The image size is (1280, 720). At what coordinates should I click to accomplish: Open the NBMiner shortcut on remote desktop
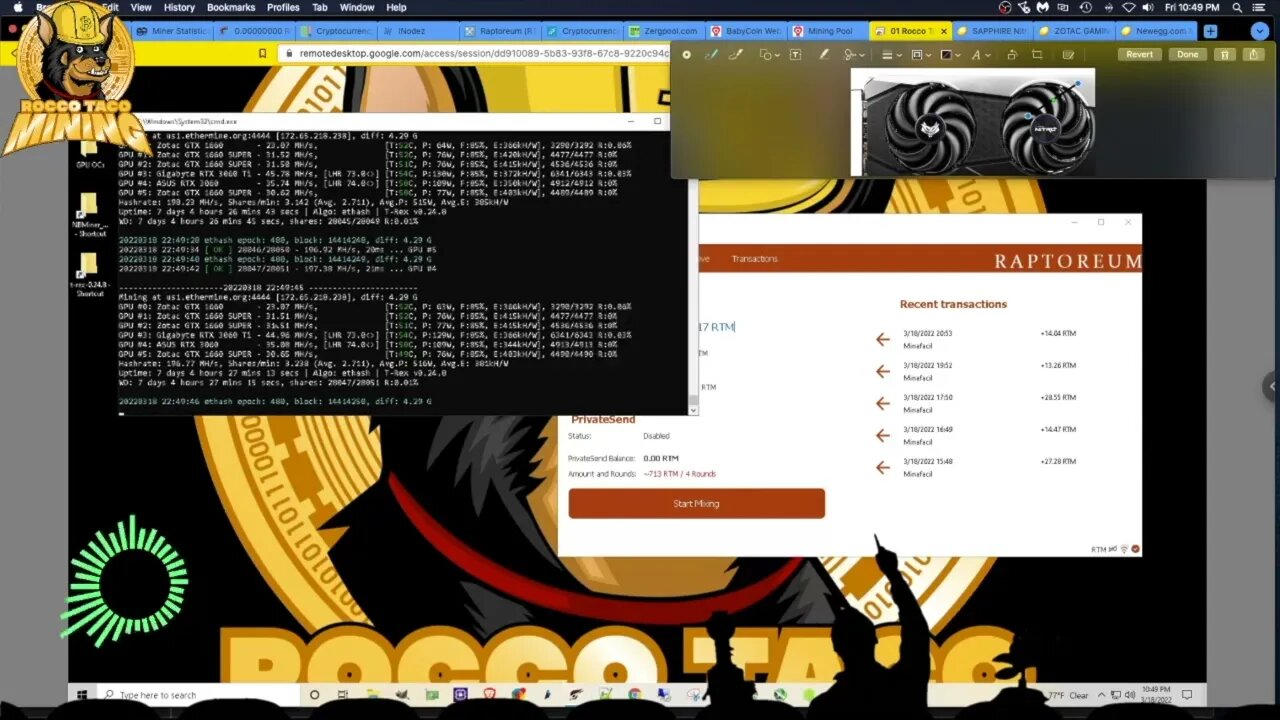88,213
